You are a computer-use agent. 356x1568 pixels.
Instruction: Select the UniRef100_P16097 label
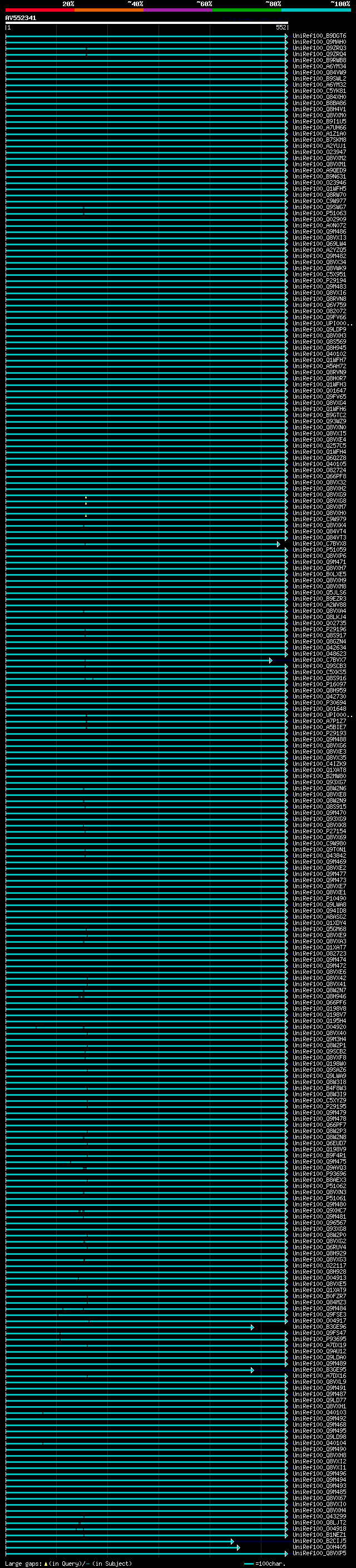pyautogui.click(x=319, y=685)
